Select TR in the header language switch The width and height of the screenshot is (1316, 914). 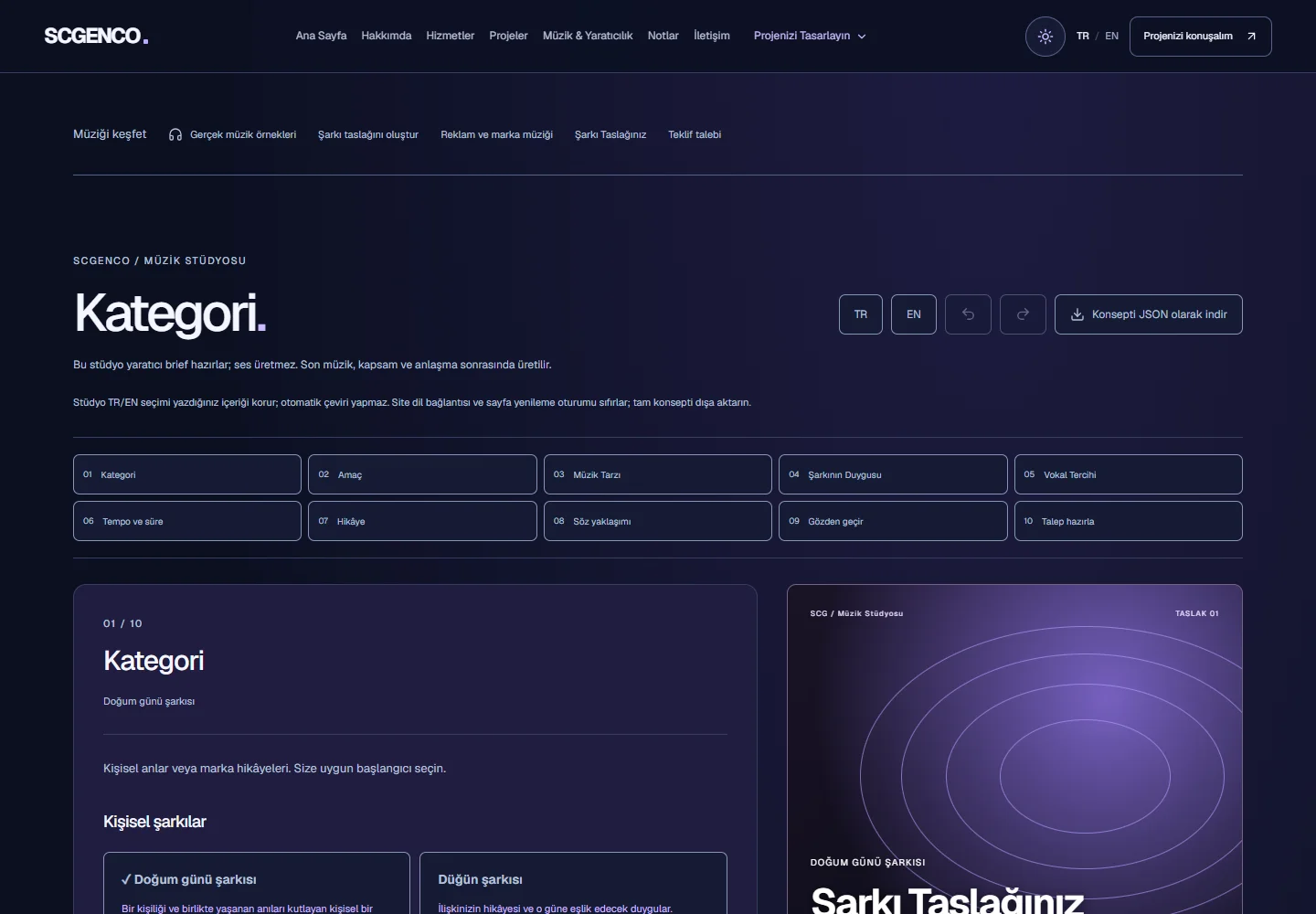click(1083, 36)
